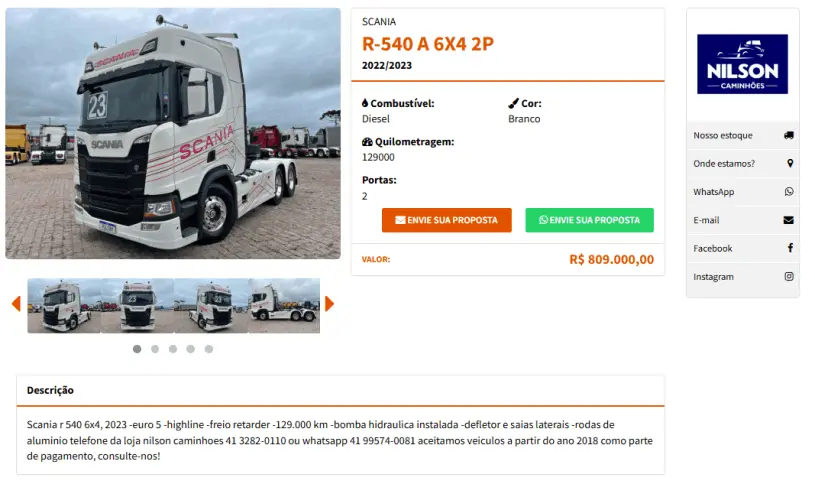Open the Facebook icon in the sidebar
Image resolution: width=815 pixels, height=484 pixels.
click(x=790, y=248)
